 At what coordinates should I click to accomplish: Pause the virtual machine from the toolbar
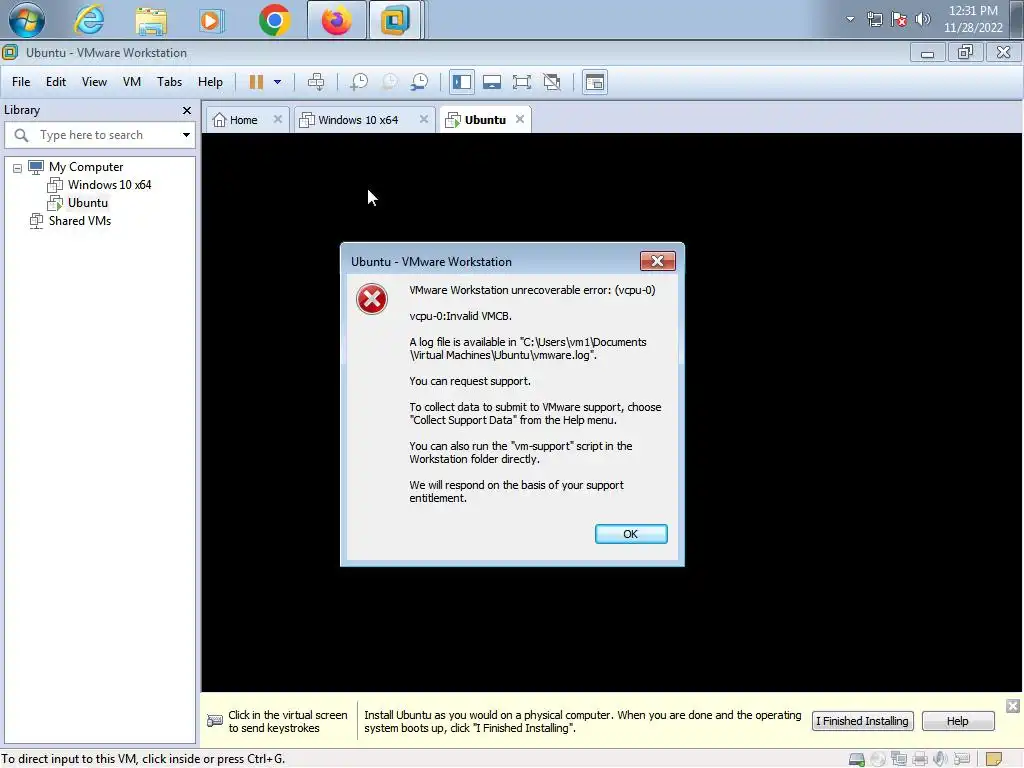(256, 82)
